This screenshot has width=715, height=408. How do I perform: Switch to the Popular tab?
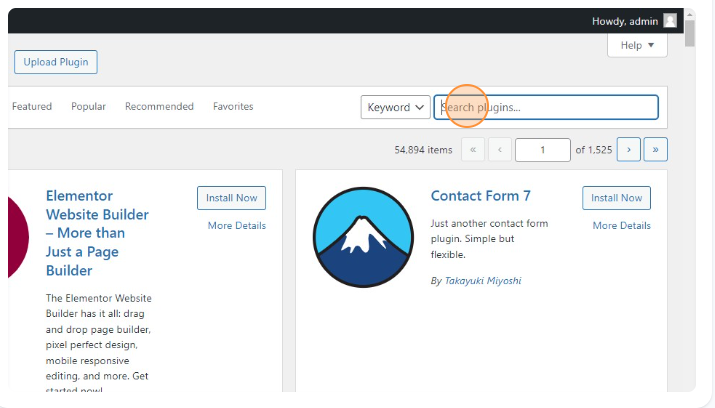pos(88,106)
